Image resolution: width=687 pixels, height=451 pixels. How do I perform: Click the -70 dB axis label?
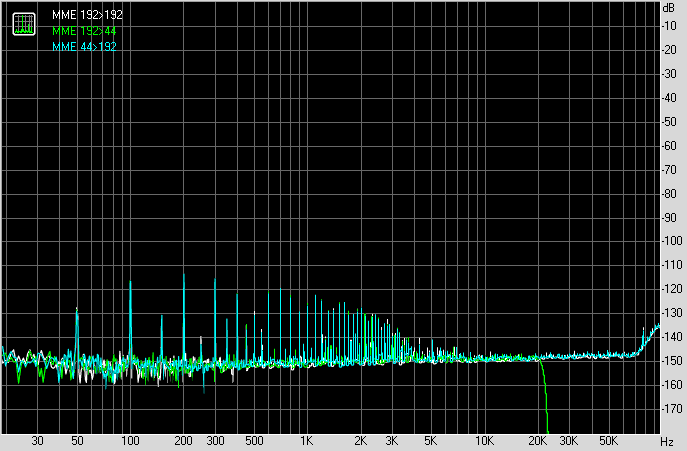click(x=670, y=170)
